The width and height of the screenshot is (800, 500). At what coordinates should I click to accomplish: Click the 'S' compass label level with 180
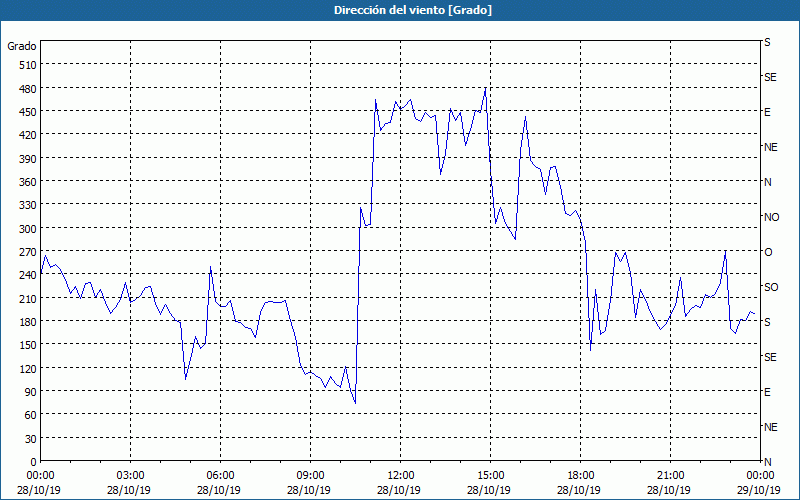coord(767,322)
